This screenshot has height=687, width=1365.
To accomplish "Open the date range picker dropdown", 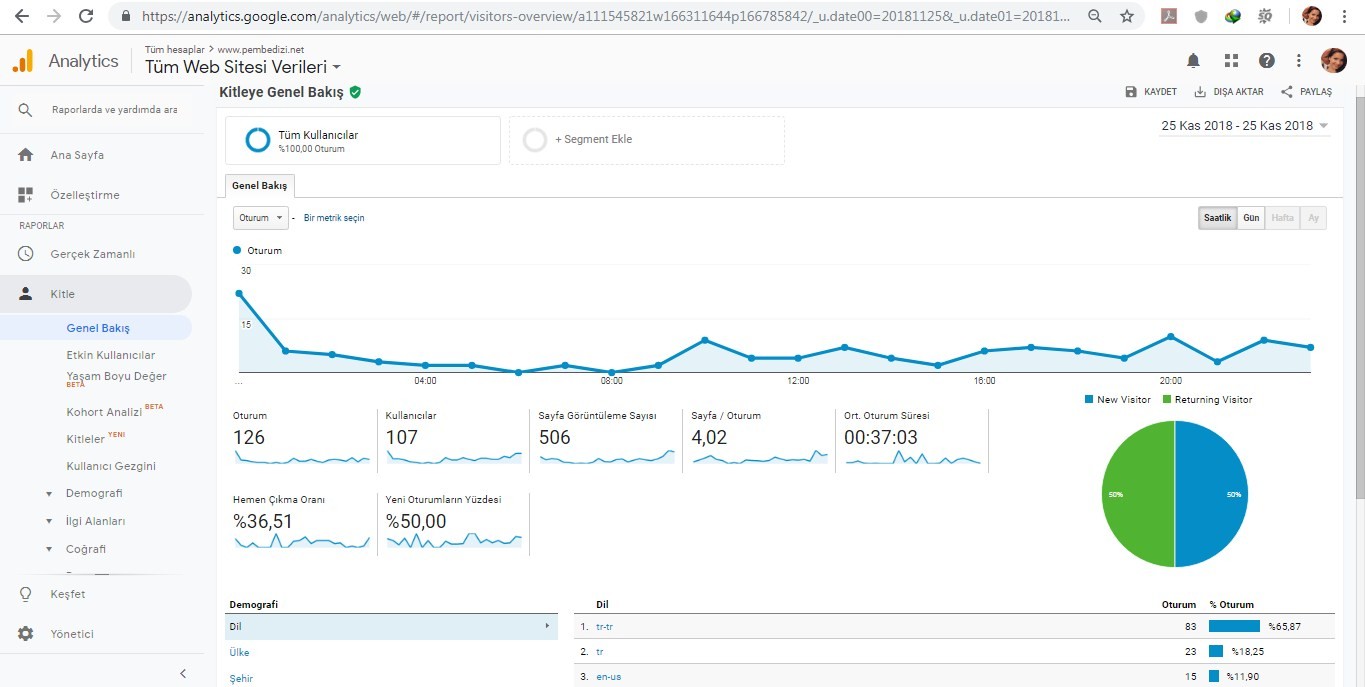I will [x=1245, y=126].
